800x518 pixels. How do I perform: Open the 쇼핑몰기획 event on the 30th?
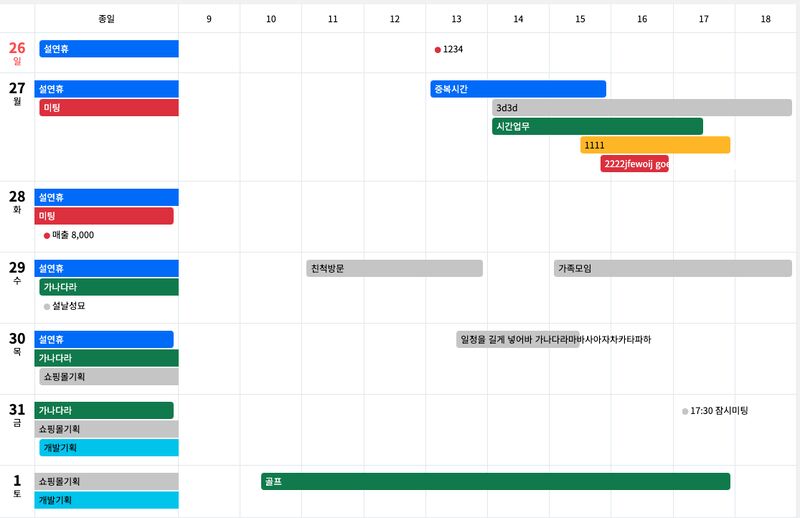[109, 377]
